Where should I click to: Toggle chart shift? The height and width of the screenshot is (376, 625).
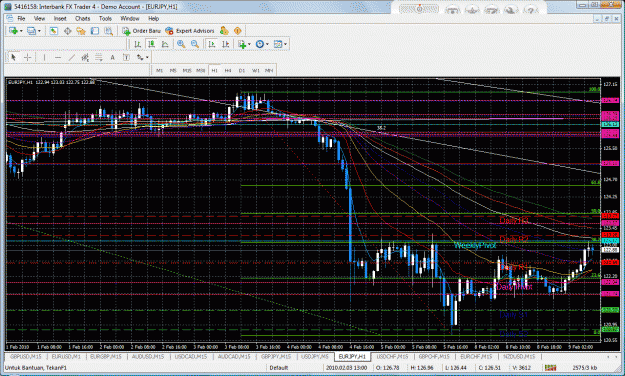(x=226, y=44)
